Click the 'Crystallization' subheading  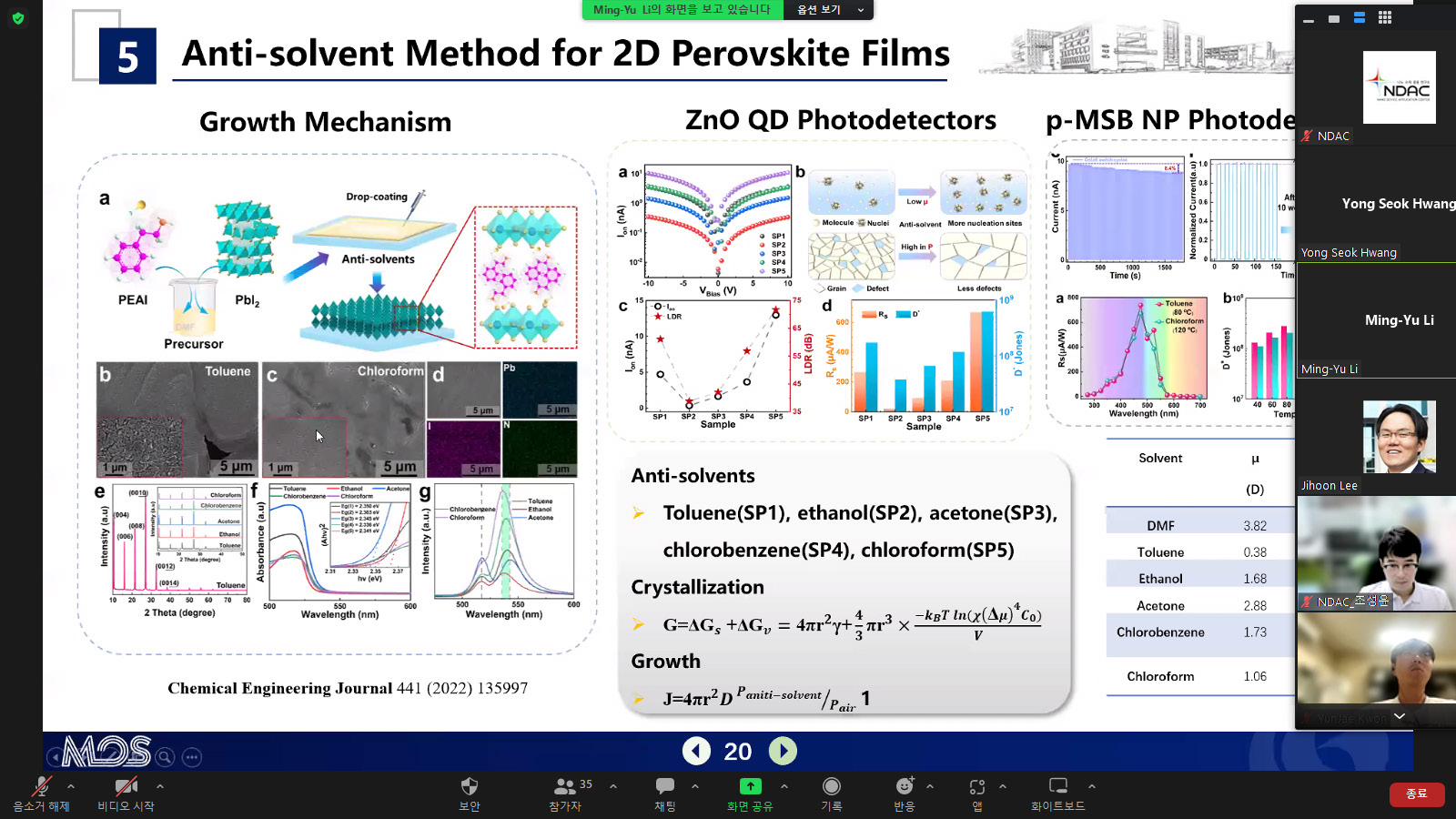point(697,587)
